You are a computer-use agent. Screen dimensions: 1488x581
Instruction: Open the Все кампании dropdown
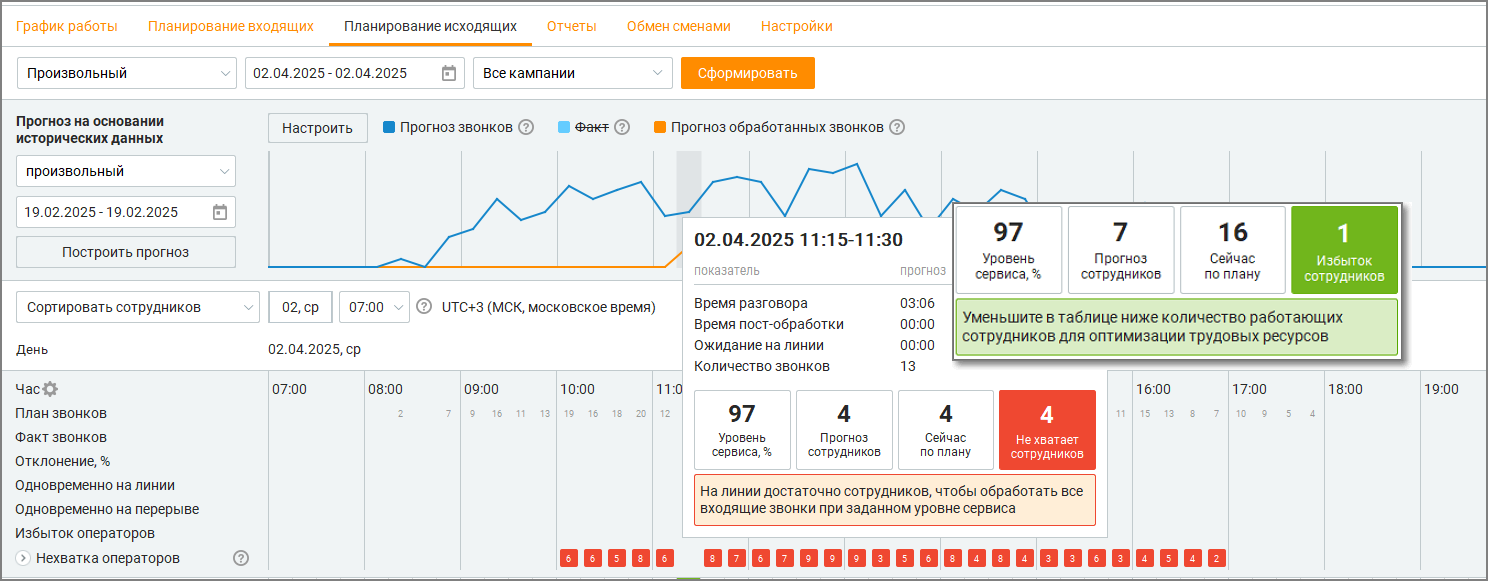click(573, 73)
